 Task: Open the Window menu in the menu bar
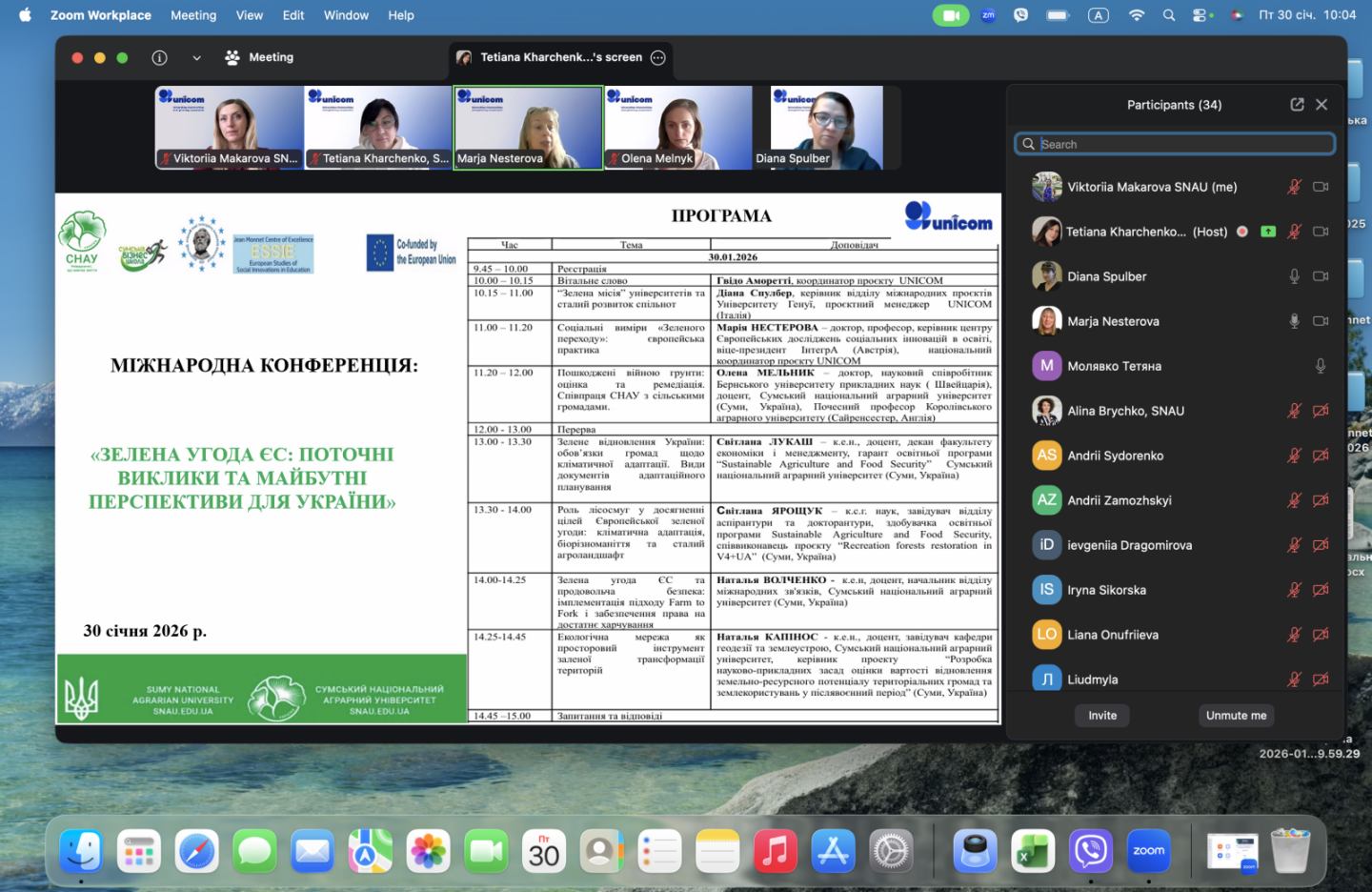346,15
